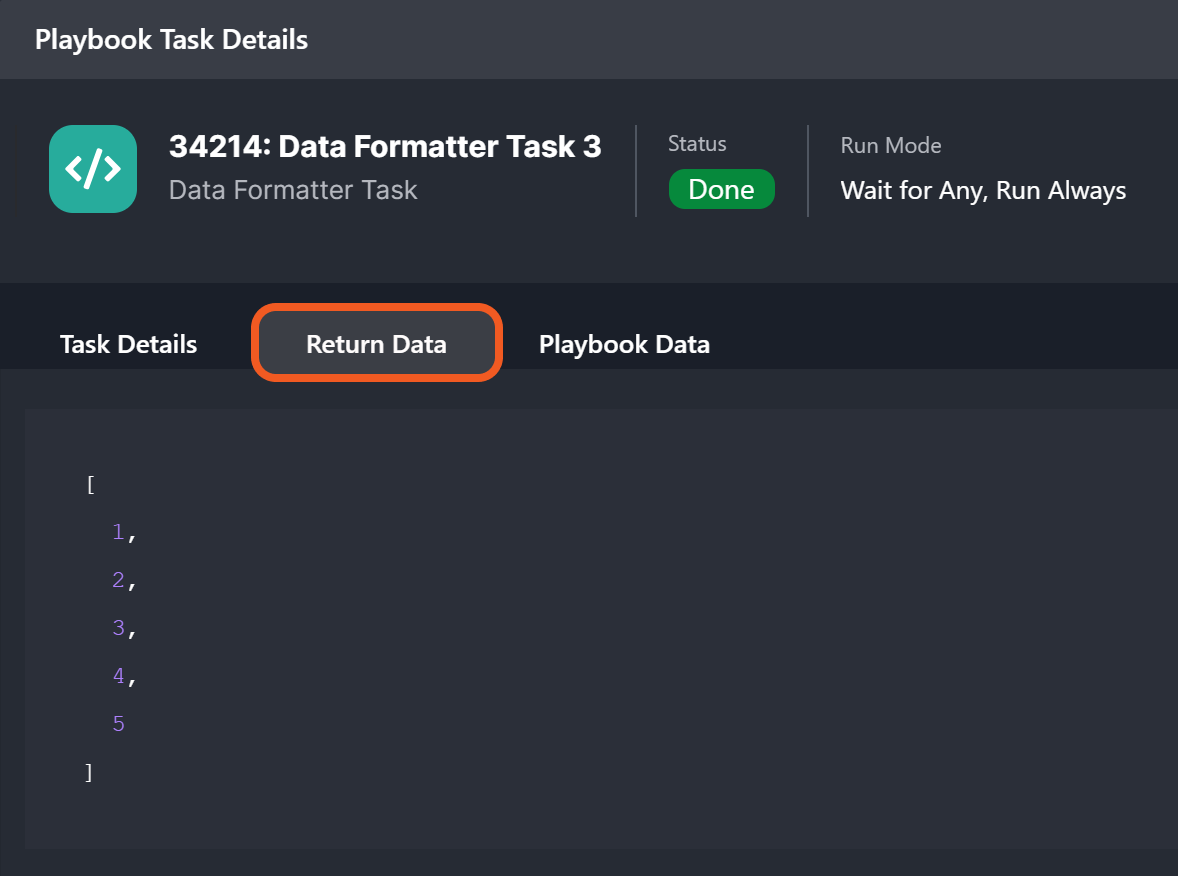Click the teal Data Formatter code icon
Viewport: 1178px width, 876px height.
tap(93, 169)
